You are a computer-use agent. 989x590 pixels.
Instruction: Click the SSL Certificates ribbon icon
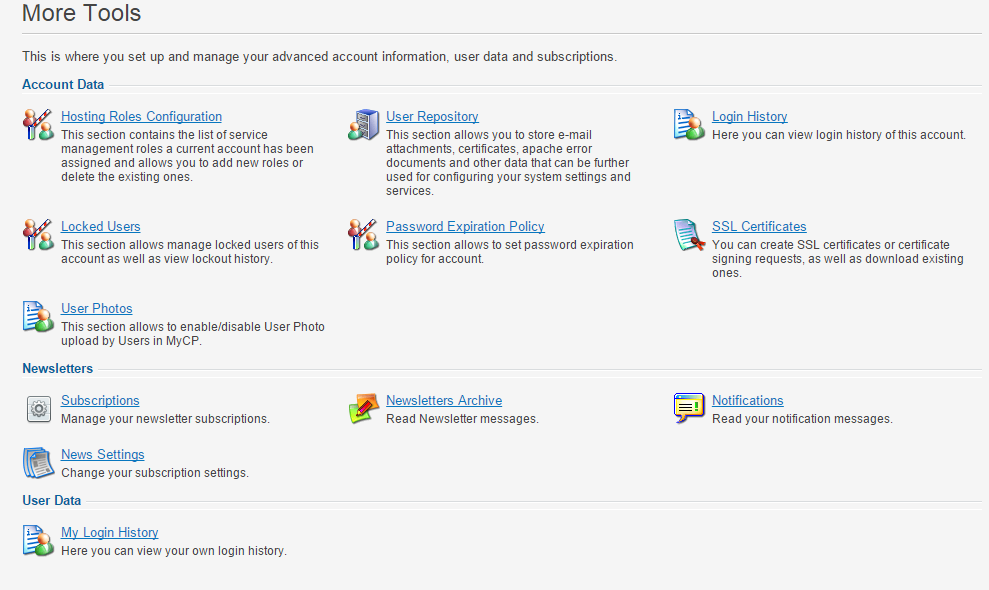689,235
